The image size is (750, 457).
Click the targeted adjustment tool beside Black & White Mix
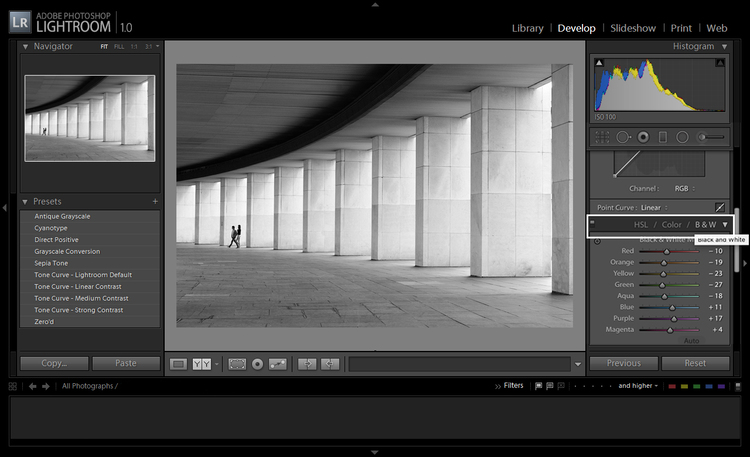pos(597,241)
